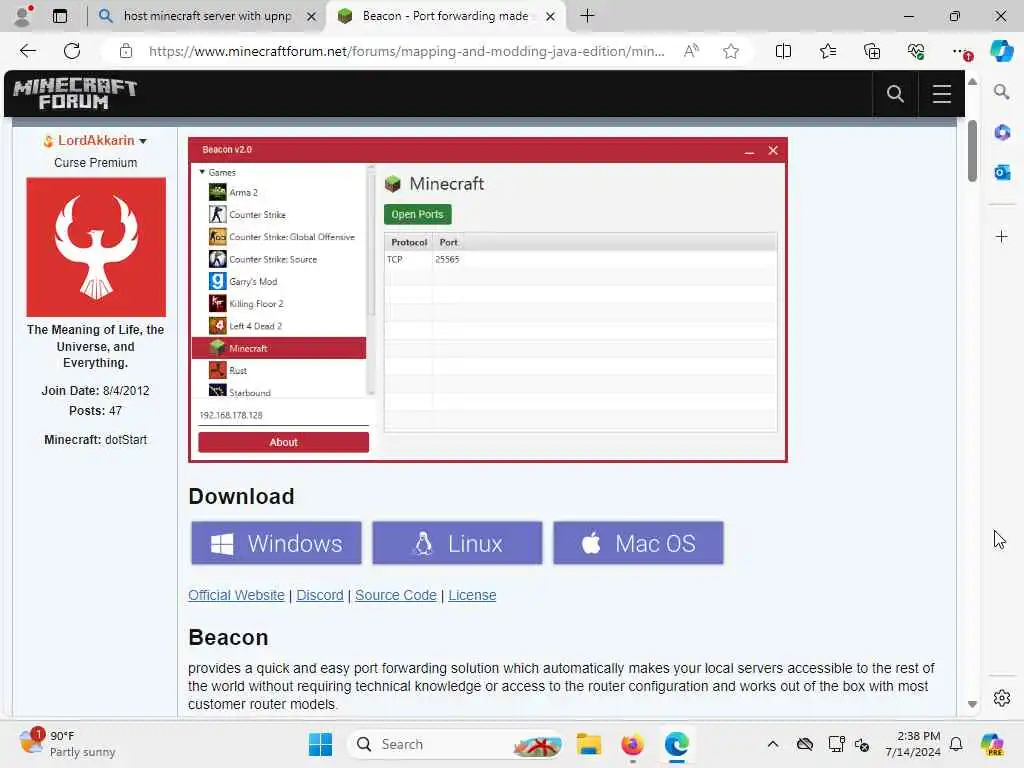
Task: Open sidebar settings gear icon
Action: (1002, 698)
